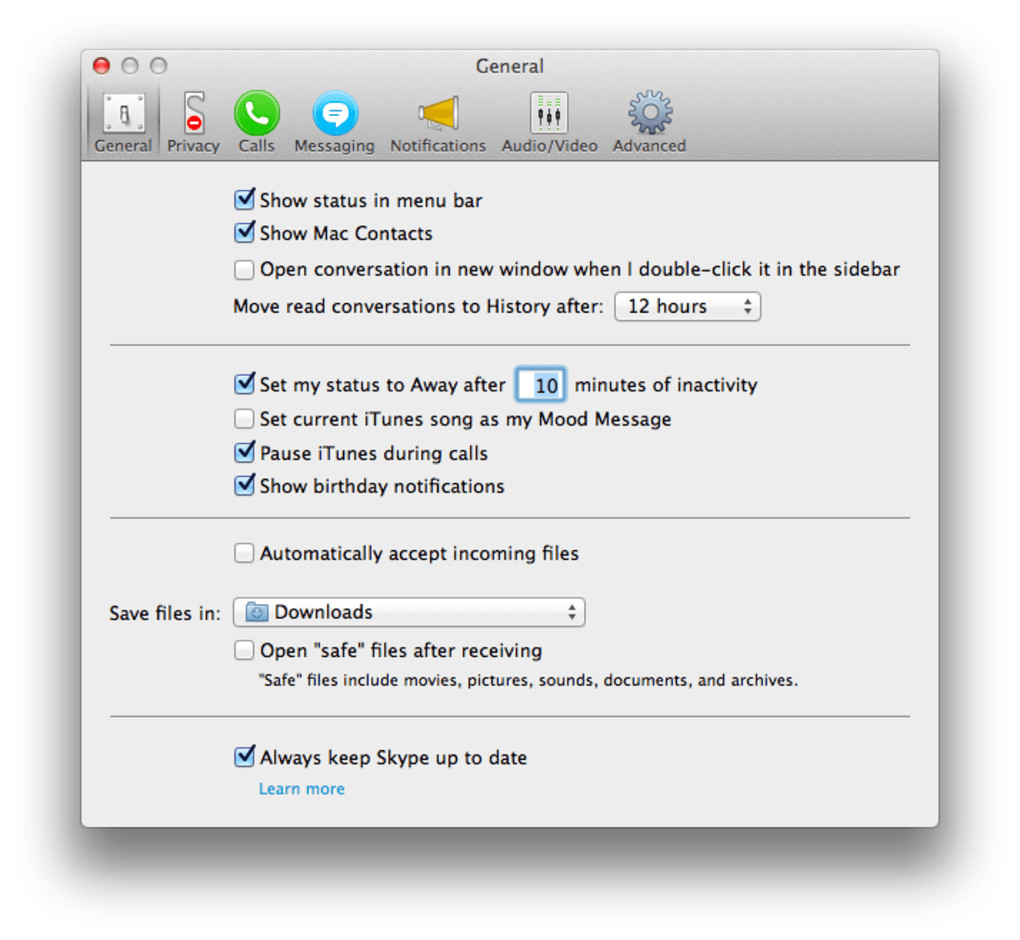This screenshot has width=1020, height=940.
Task: Switch to the Advanced tab label
Action: pos(649,146)
